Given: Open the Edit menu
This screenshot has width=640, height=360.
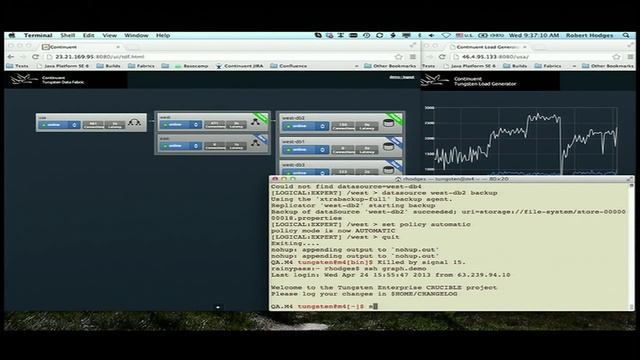Looking at the screenshot, I should tap(89, 36).
